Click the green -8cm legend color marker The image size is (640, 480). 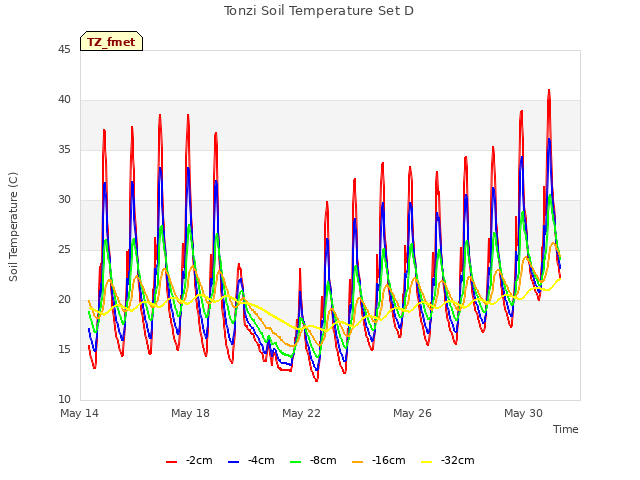(x=296, y=462)
